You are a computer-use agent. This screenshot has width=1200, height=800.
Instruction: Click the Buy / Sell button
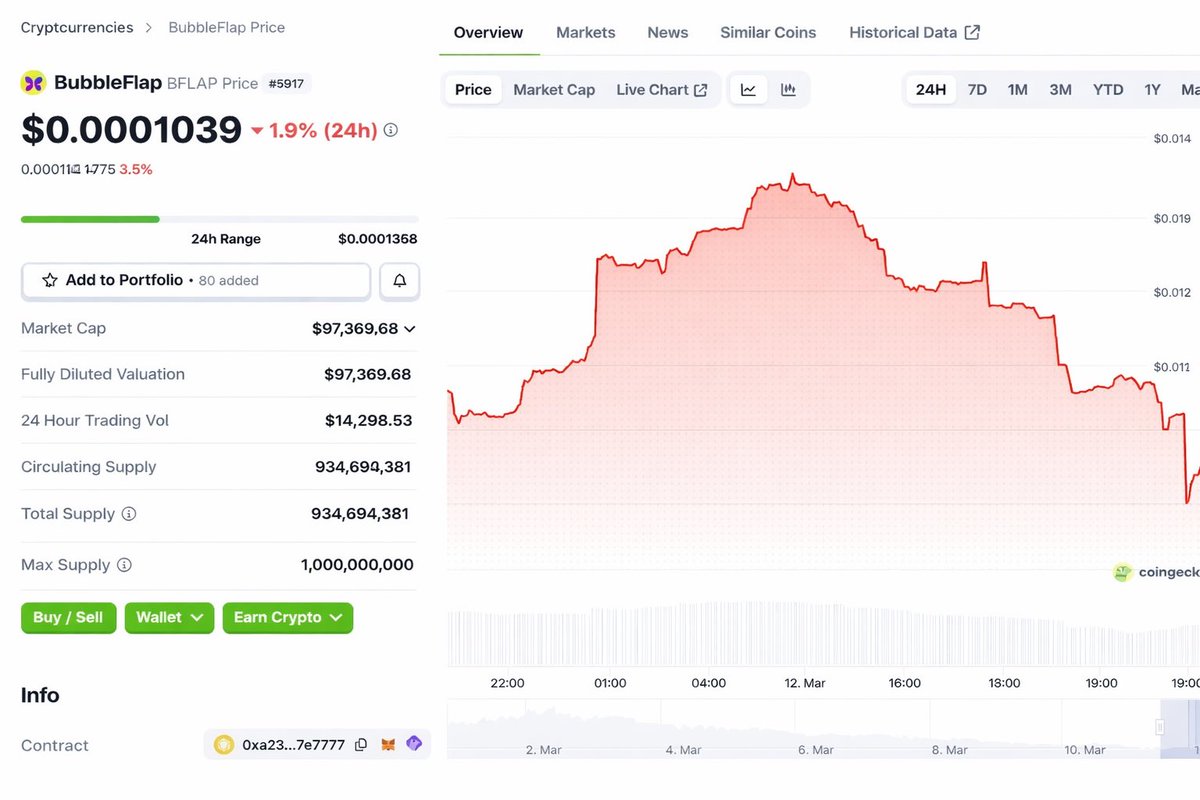(68, 618)
